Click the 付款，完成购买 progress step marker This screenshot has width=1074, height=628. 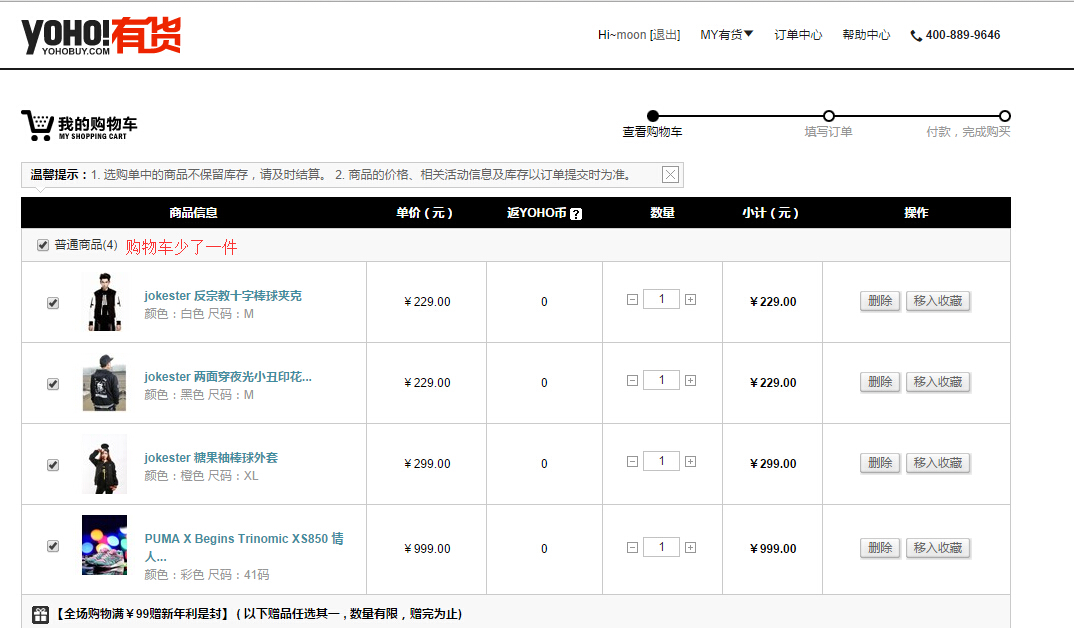point(1005,116)
